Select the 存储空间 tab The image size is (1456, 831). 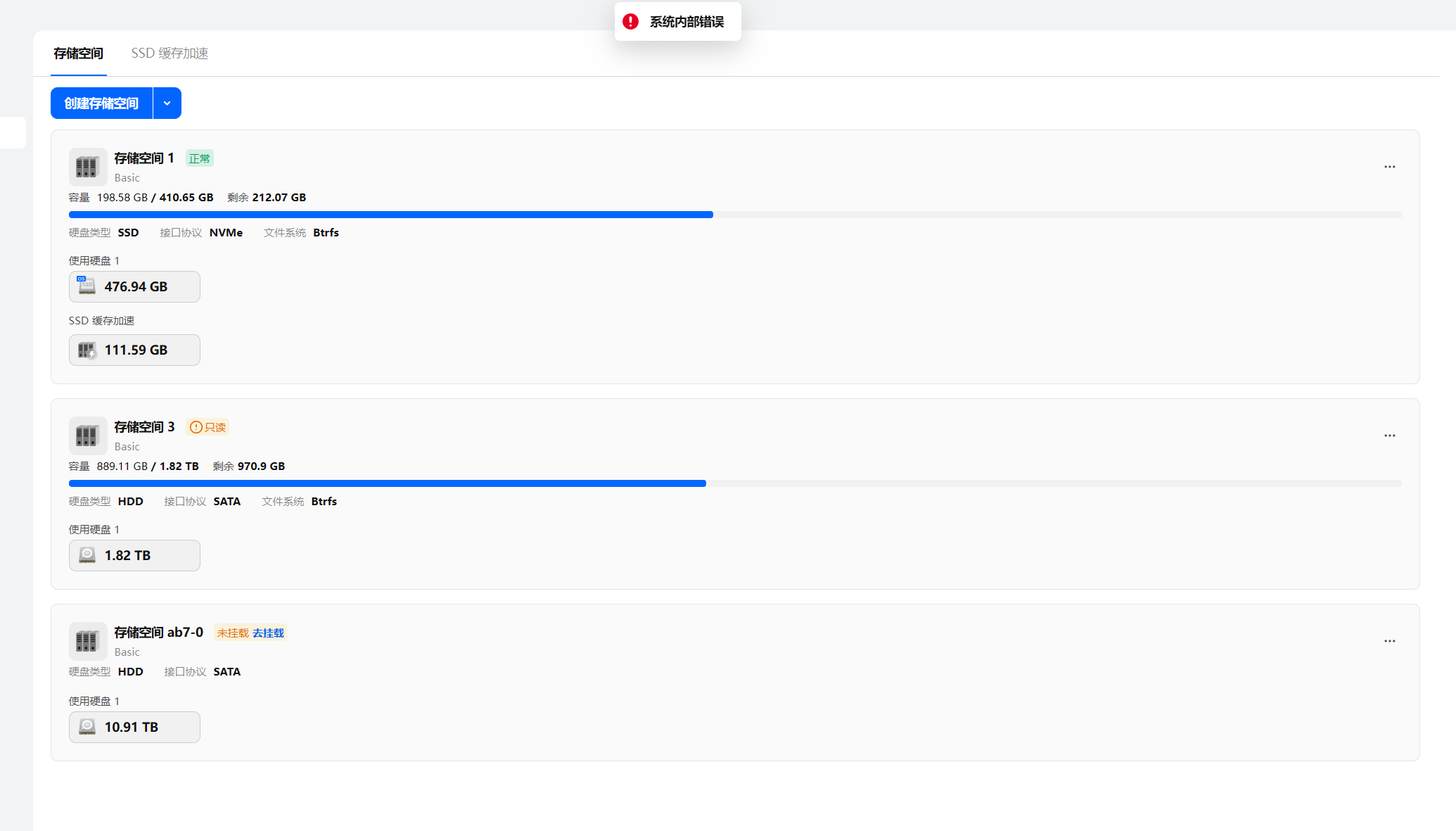tap(78, 53)
